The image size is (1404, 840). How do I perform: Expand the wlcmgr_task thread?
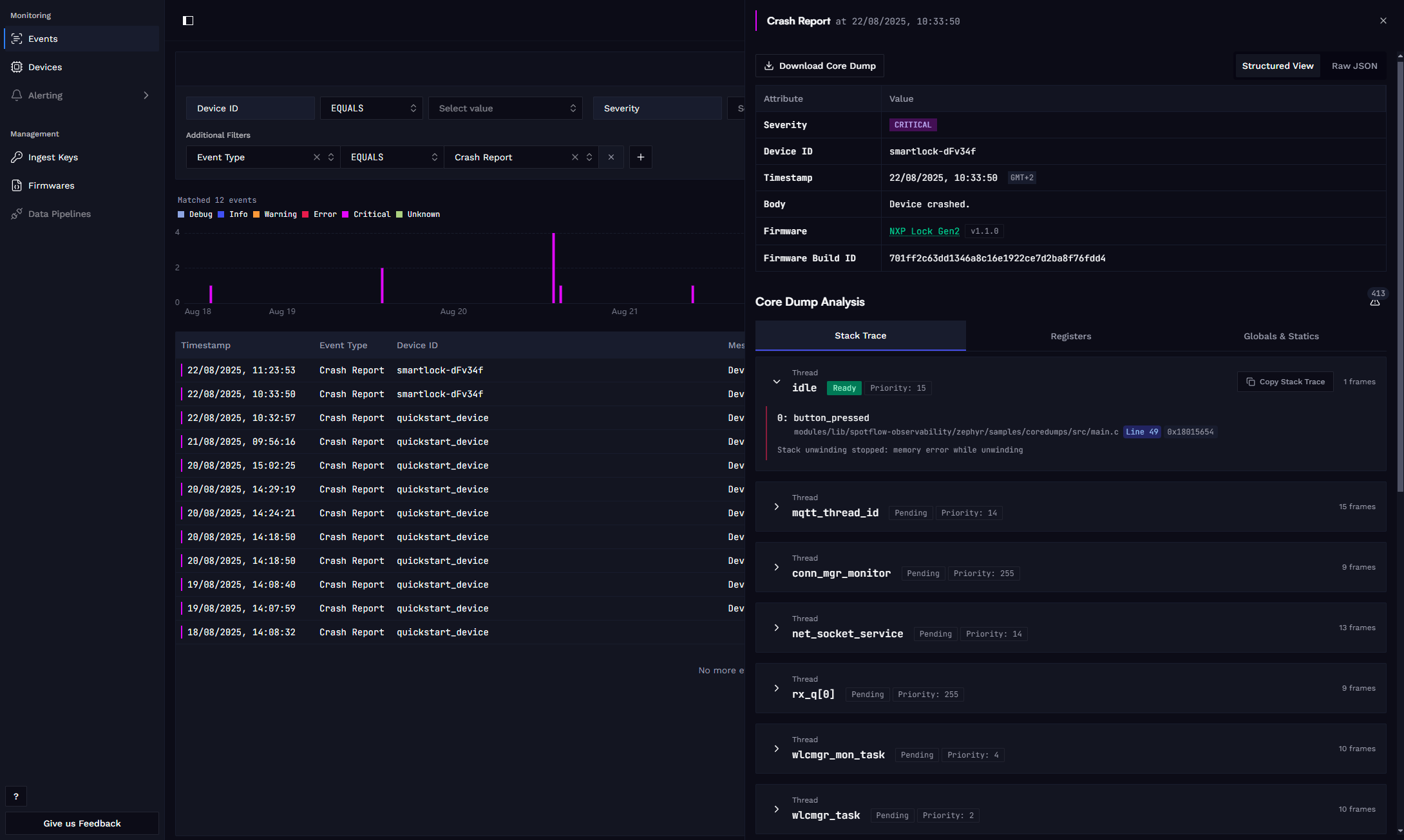(x=777, y=809)
